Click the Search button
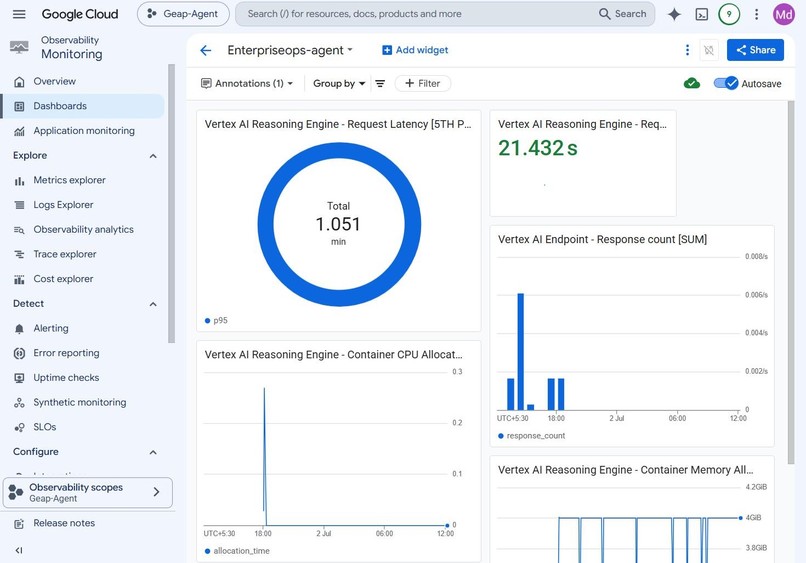The width and height of the screenshot is (806, 563). (622, 14)
